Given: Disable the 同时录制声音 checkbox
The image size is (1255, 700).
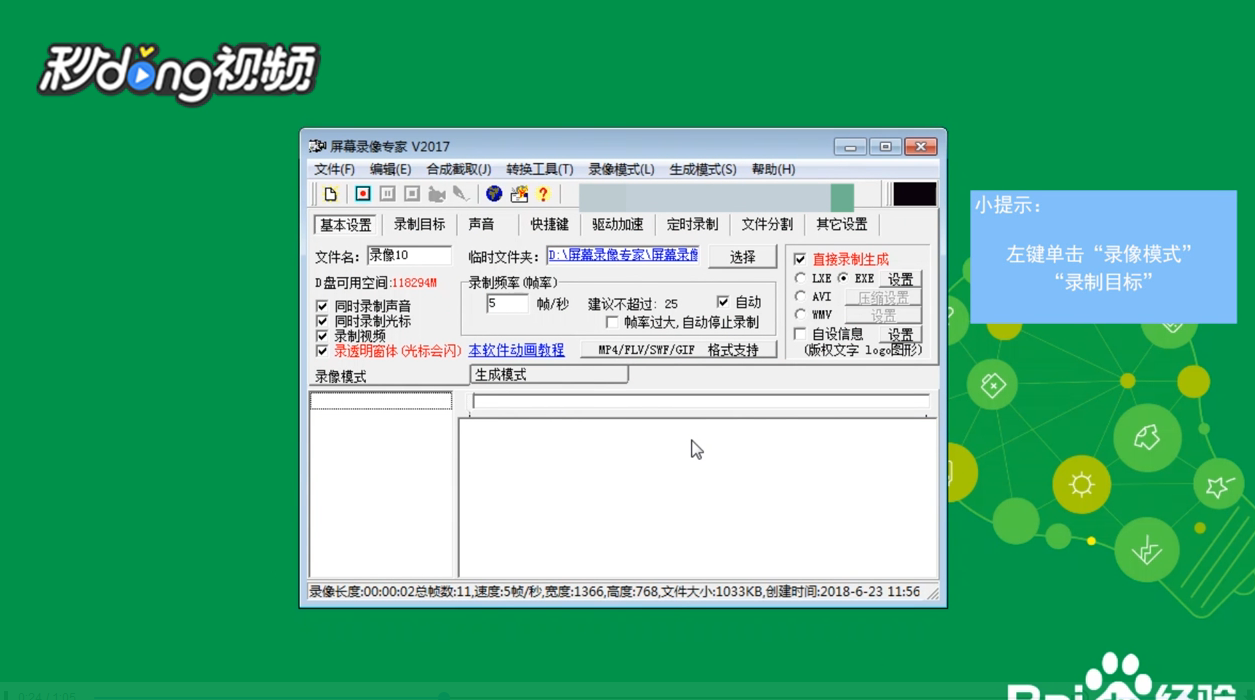Looking at the screenshot, I should pyautogui.click(x=320, y=308).
